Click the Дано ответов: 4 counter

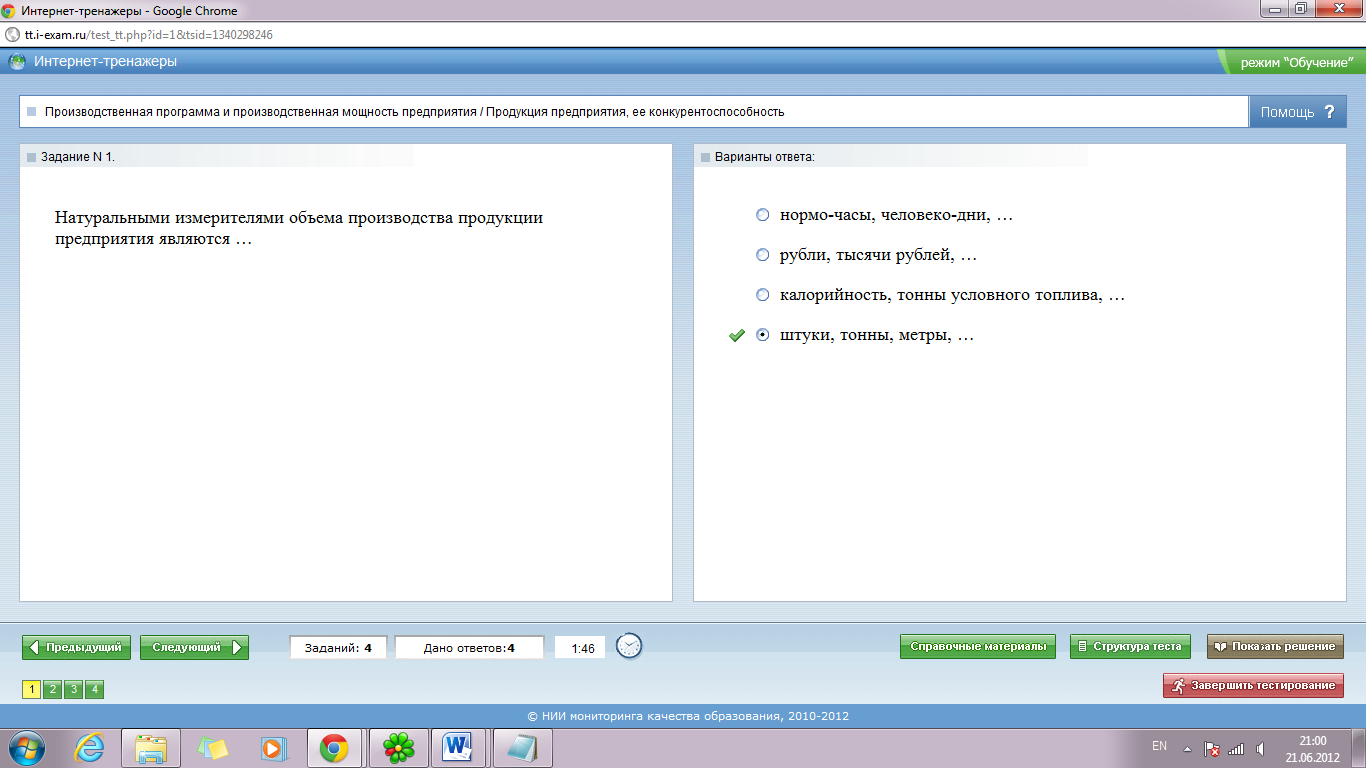coord(469,648)
